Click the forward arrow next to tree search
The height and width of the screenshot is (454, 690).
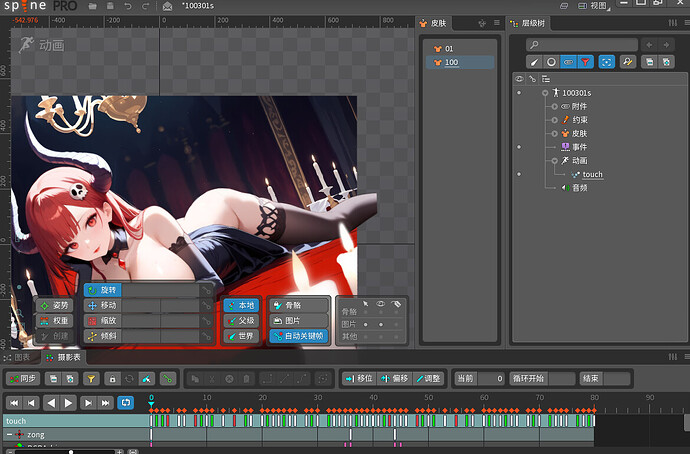pyautogui.click(x=666, y=44)
